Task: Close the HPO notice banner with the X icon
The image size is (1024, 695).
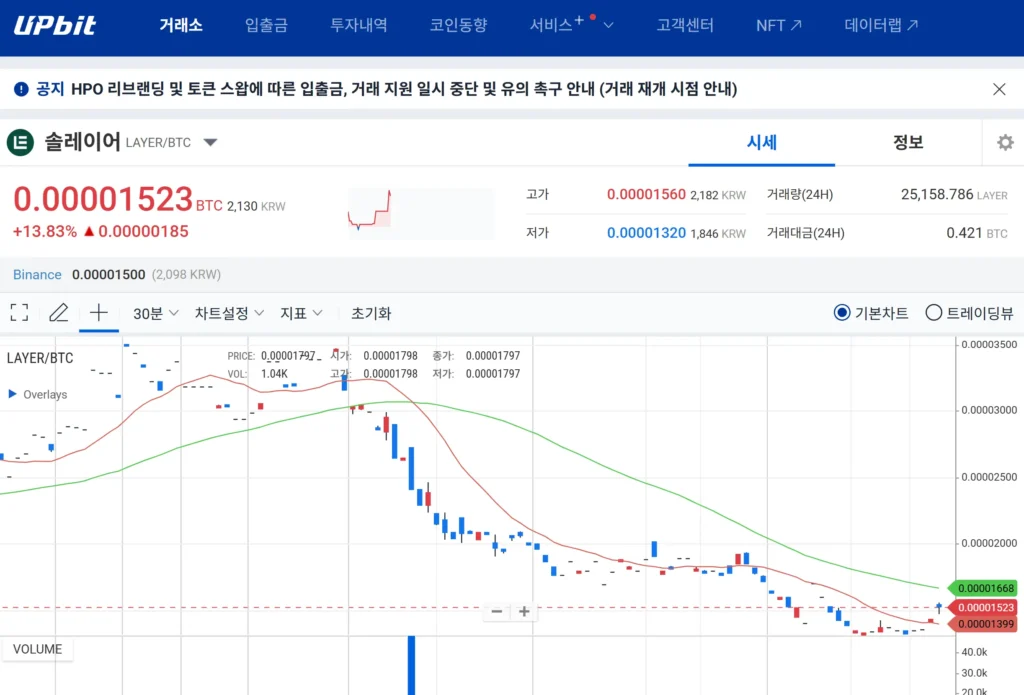Action: 999,89
